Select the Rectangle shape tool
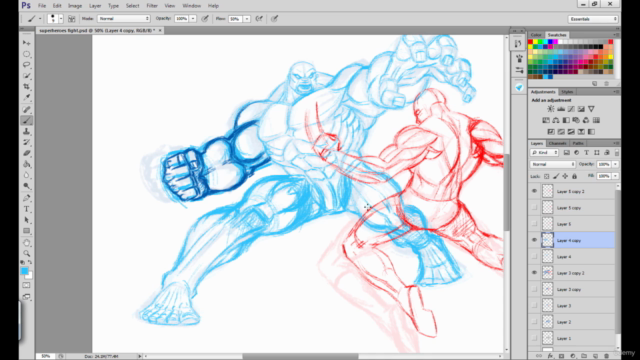Image resolution: width=640 pixels, height=360 pixels. (x=27, y=231)
